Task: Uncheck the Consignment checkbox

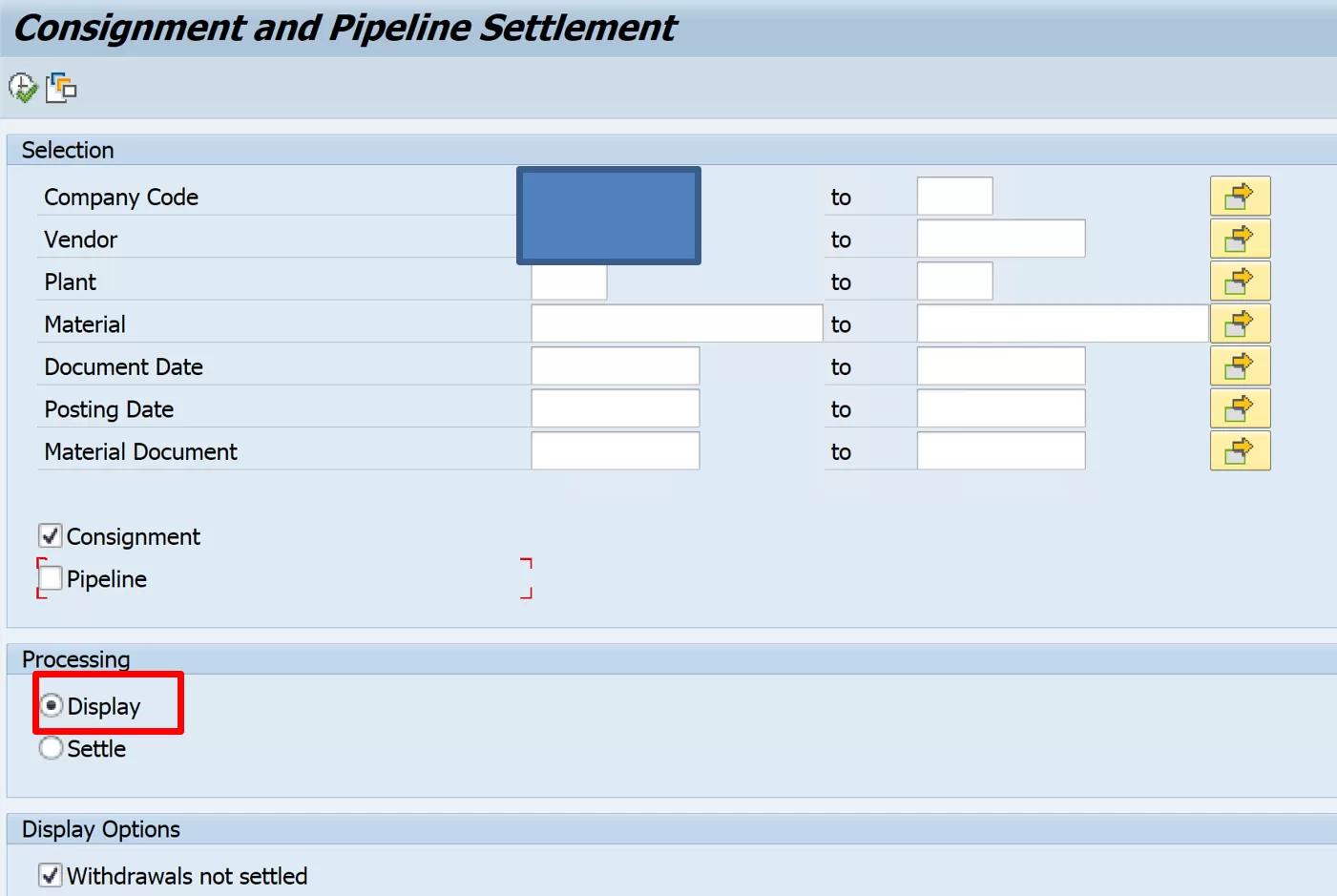Action: 51,536
